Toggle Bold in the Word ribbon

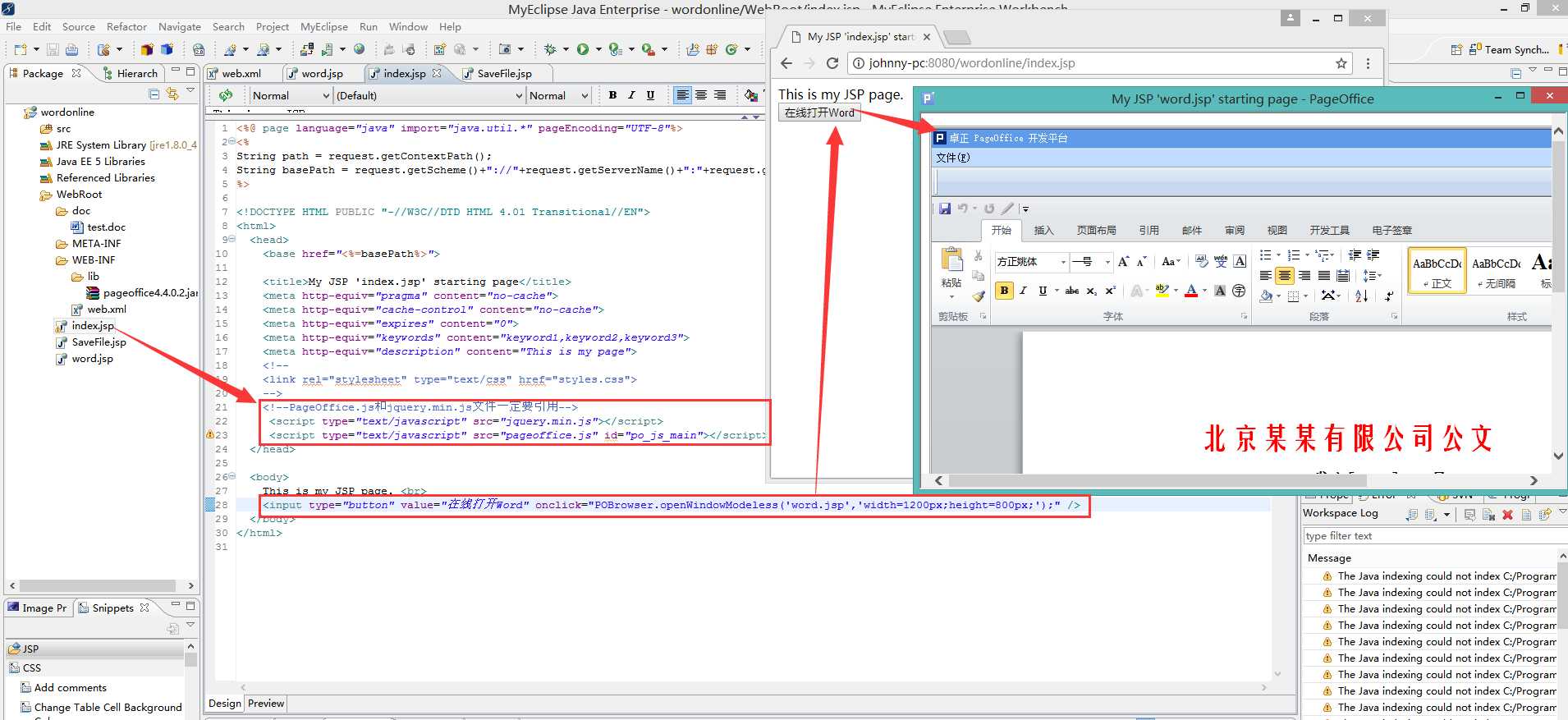pyautogui.click(x=1004, y=291)
